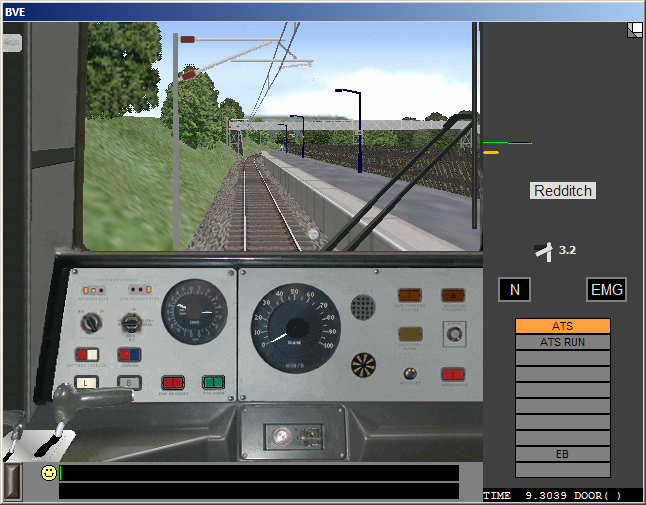This screenshot has height=505, width=646.
Task: Click the yellow-black AWS sunflower indicator
Action: (364, 364)
